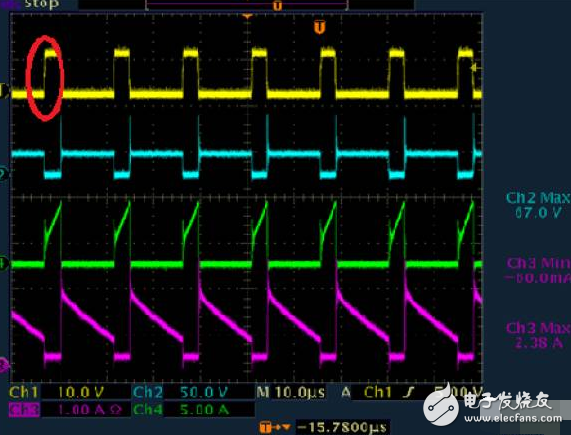This screenshot has height=435, width=571.
Task: Click the cyan channel 2 ground marker
Action: click(x=3, y=173)
